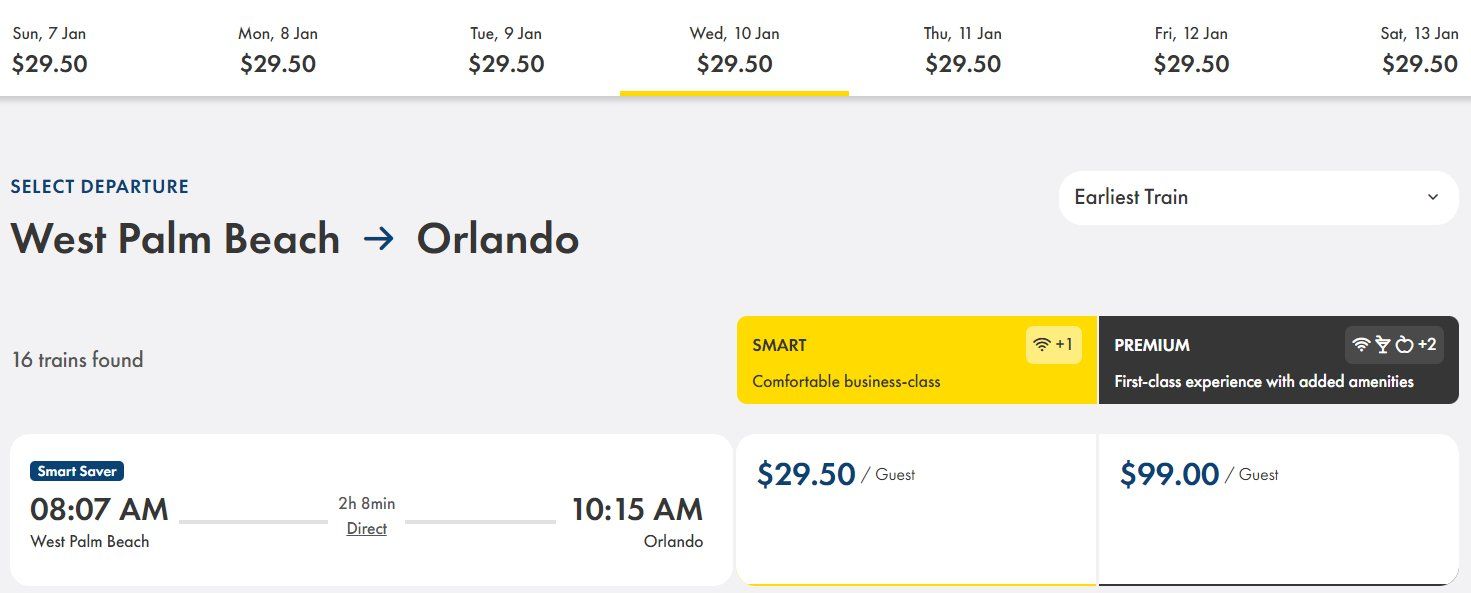Screen dimensions: 1471x593
Task: Click the Smart Saver badge
Action: pos(77,471)
